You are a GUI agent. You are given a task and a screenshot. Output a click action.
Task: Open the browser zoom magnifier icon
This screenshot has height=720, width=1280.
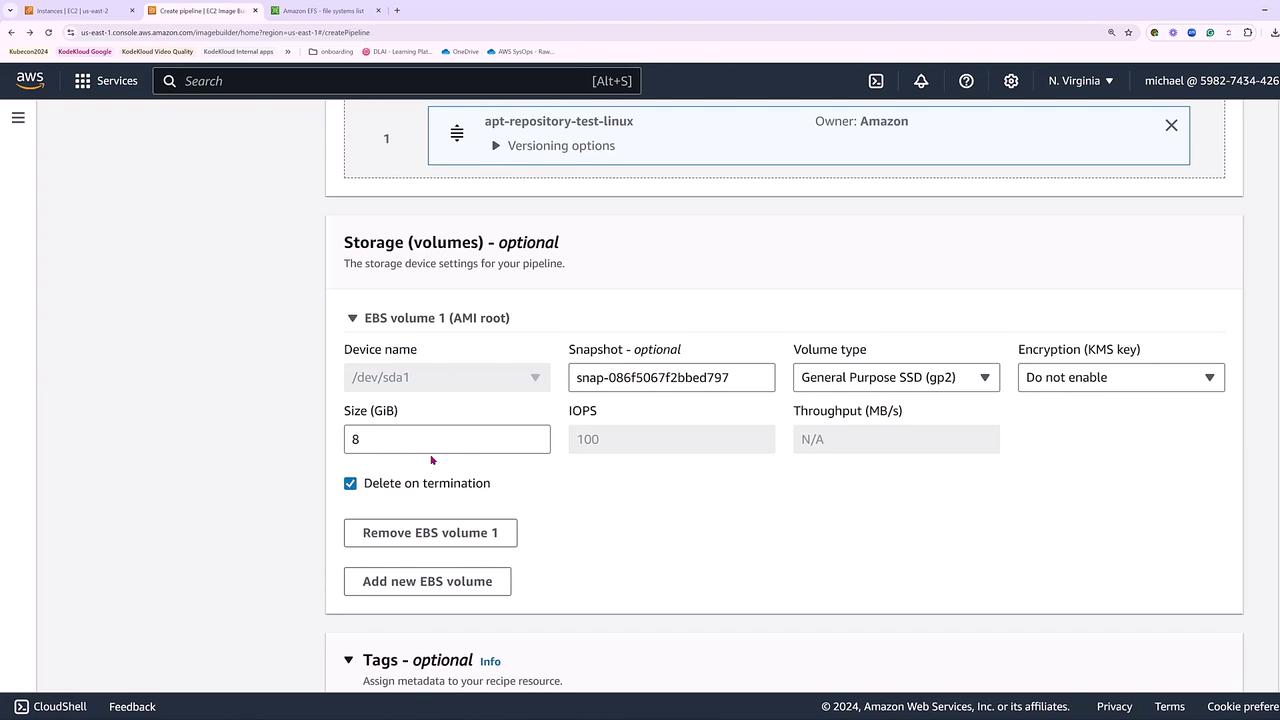tap(1111, 32)
